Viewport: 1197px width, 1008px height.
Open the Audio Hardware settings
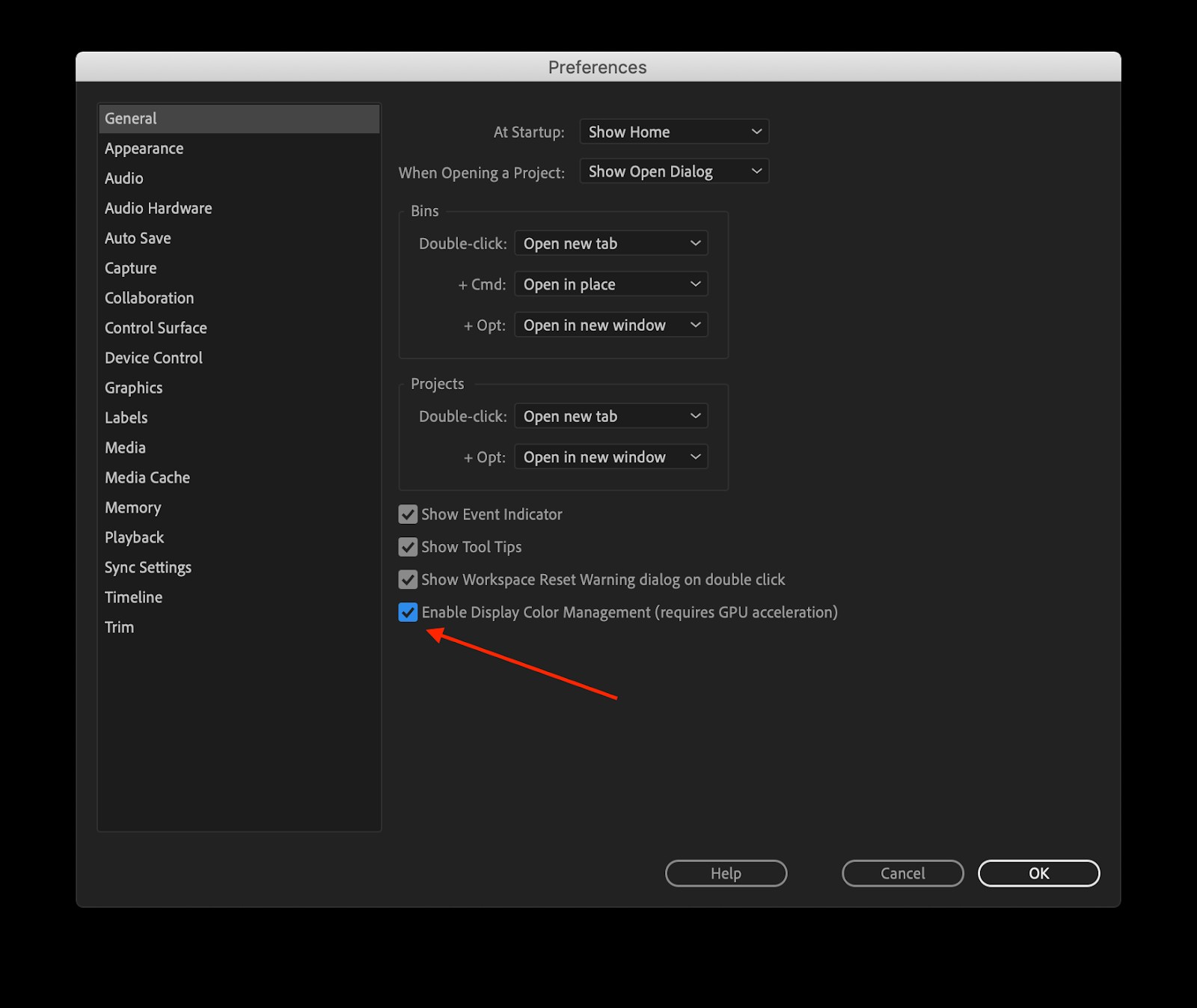pyautogui.click(x=158, y=208)
